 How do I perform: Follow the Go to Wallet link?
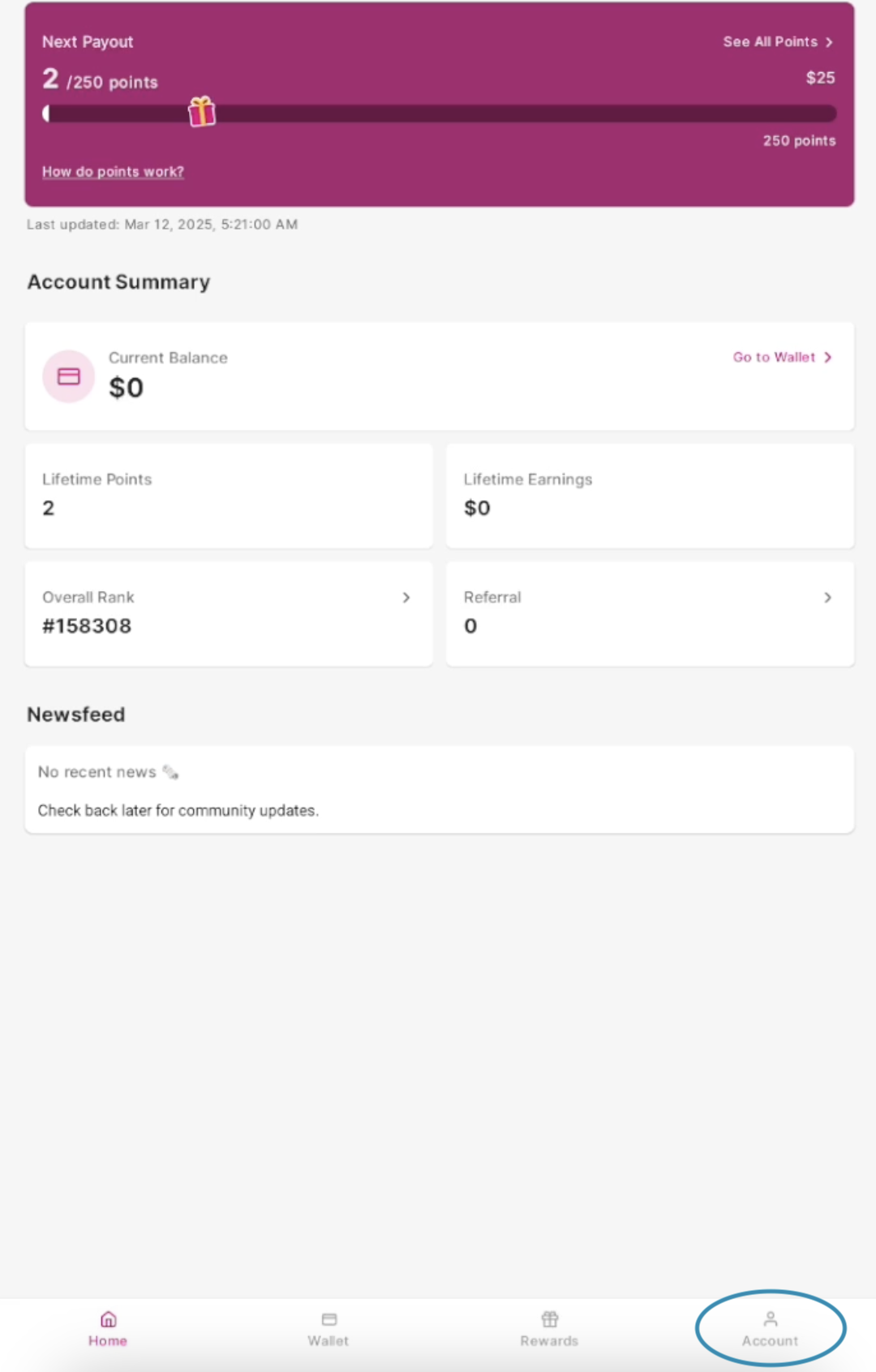[x=774, y=358]
